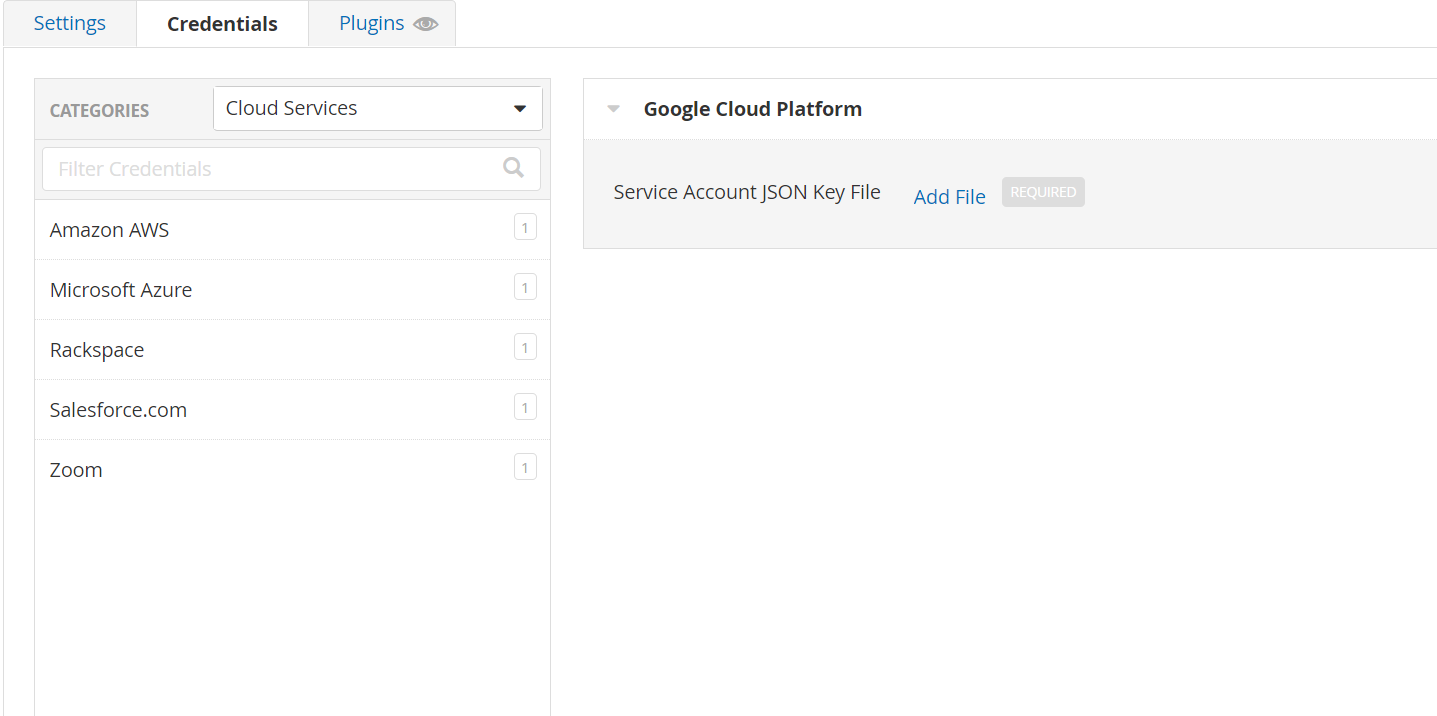Click the Add File link

pyautogui.click(x=949, y=197)
